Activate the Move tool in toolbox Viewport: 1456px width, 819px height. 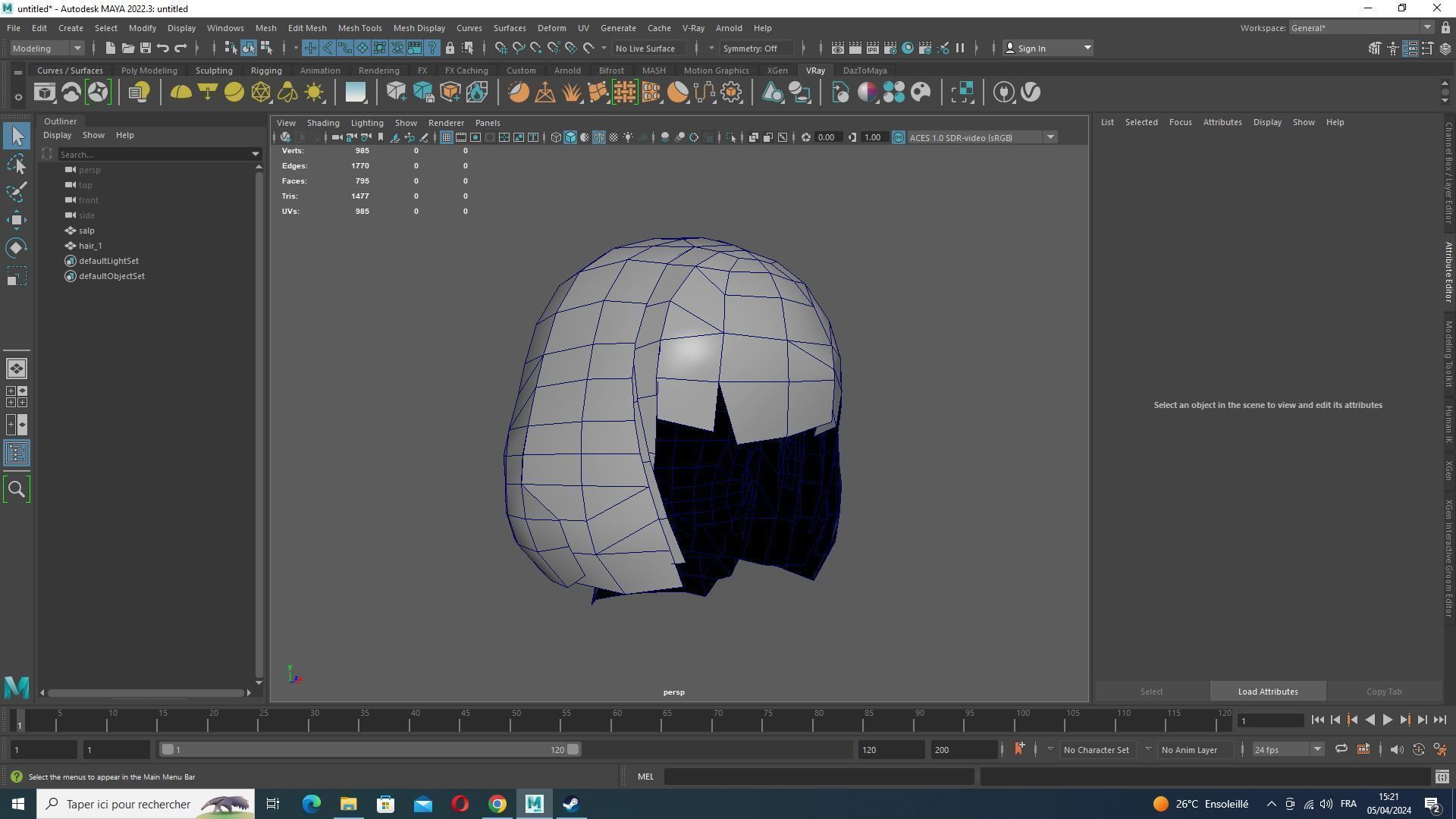pos(17,220)
